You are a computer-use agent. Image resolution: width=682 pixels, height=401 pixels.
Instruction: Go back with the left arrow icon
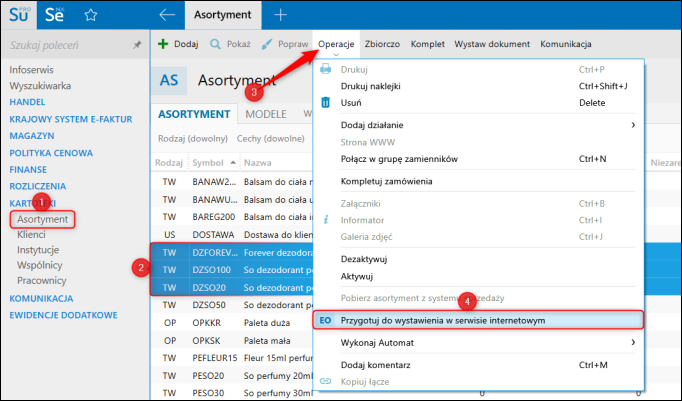[167, 15]
